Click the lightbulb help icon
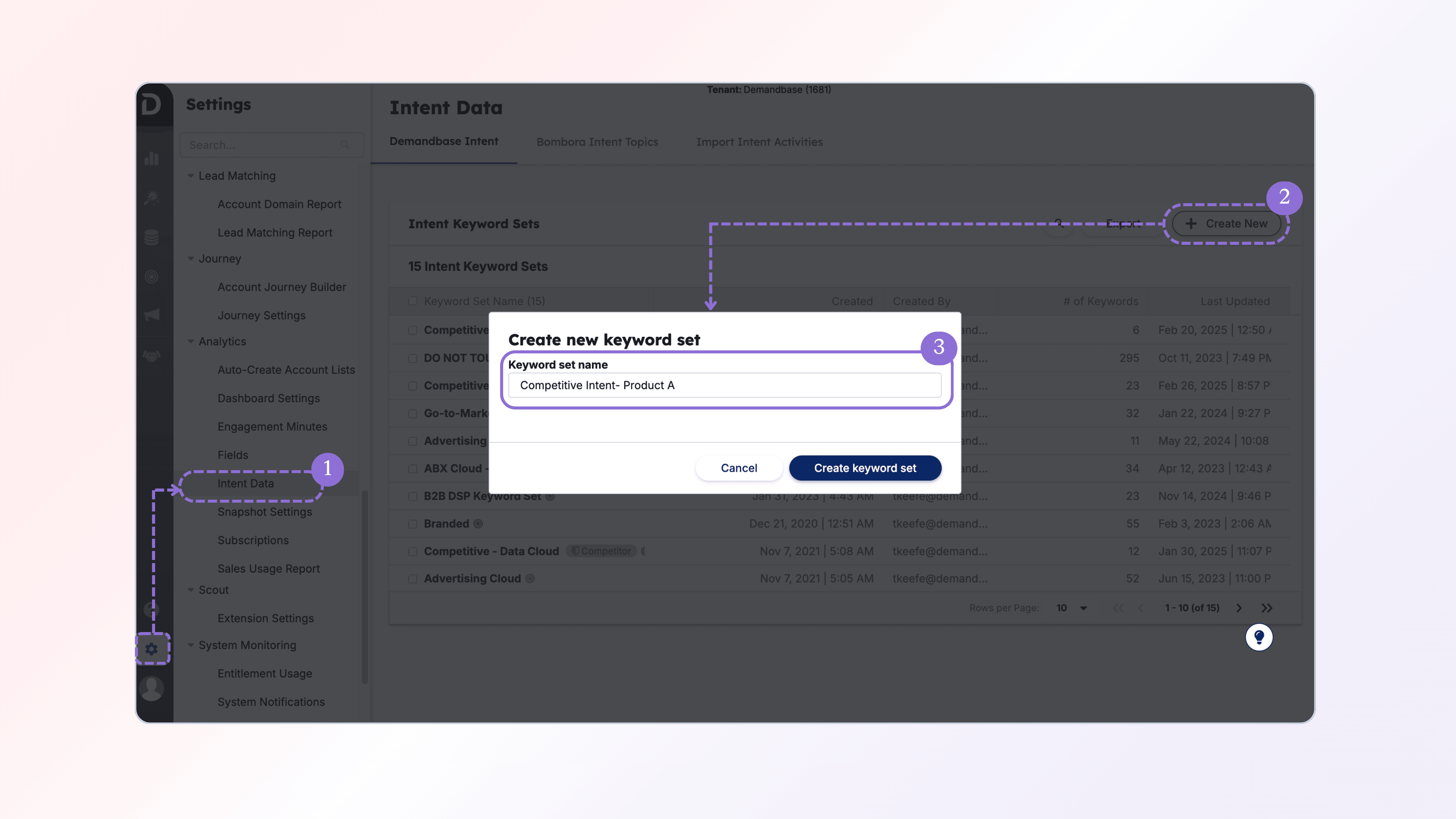Image resolution: width=1456 pixels, height=819 pixels. click(x=1259, y=637)
